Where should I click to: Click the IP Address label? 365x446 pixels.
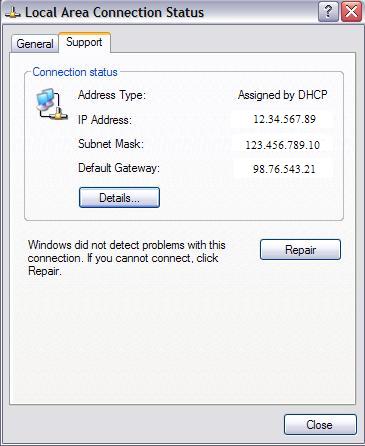click(105, 120)
